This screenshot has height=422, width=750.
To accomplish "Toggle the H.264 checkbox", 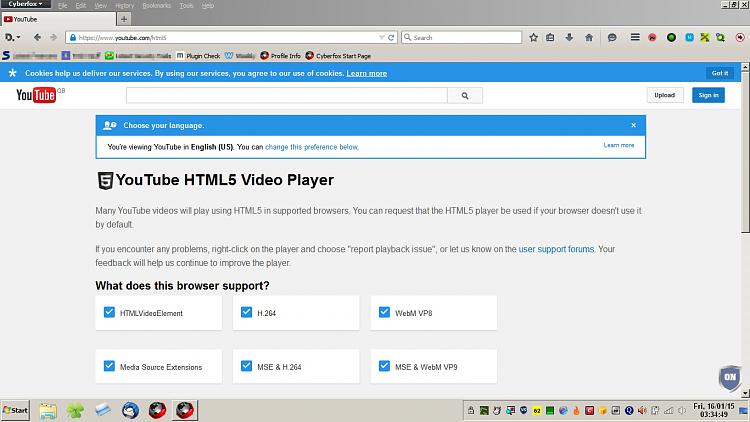I will pyautogui.click(x=246, y=312).
